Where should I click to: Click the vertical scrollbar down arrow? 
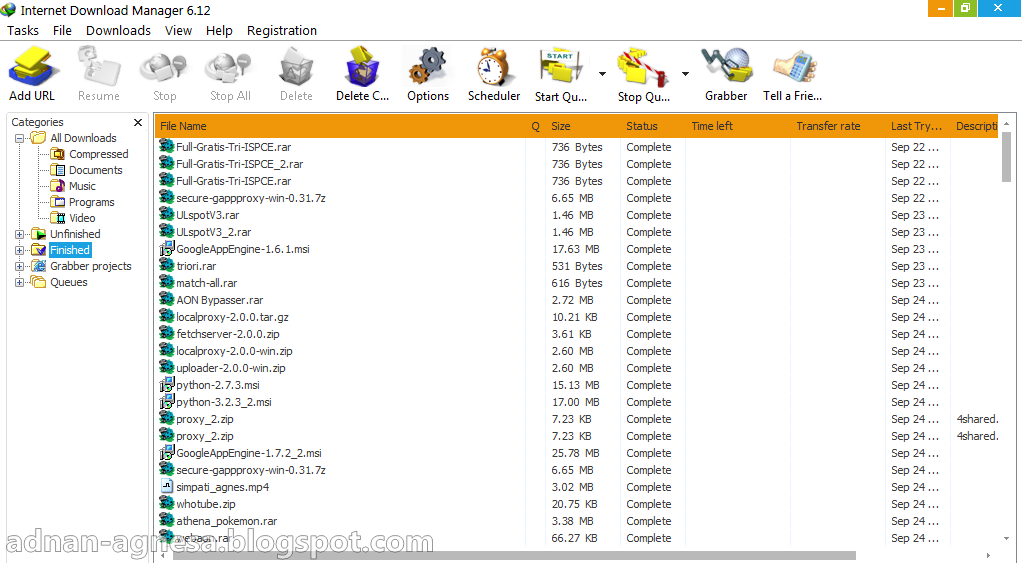pyautogui.click(x=1006, y=539)
